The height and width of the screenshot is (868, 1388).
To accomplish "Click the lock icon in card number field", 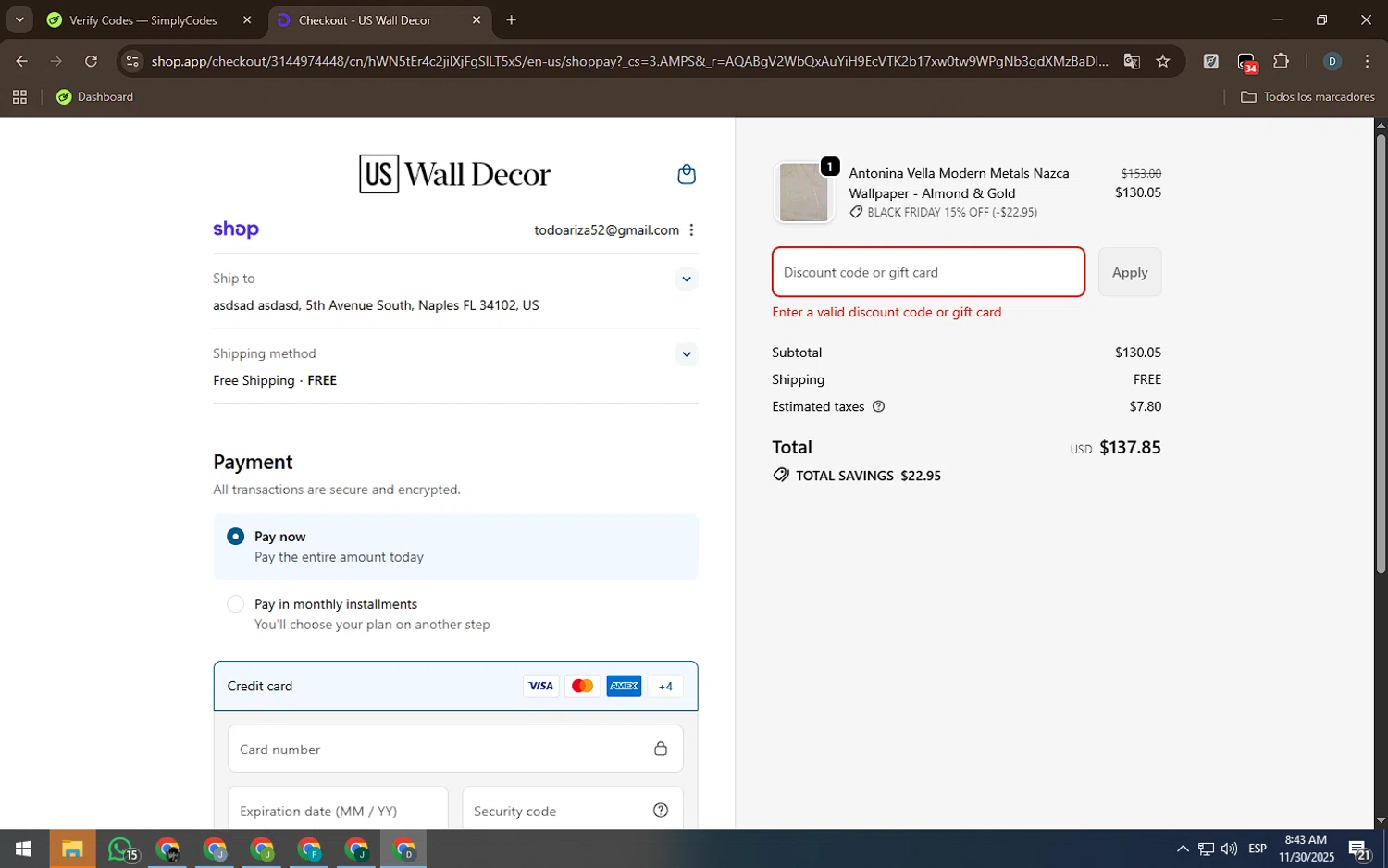I will [661, 748].
